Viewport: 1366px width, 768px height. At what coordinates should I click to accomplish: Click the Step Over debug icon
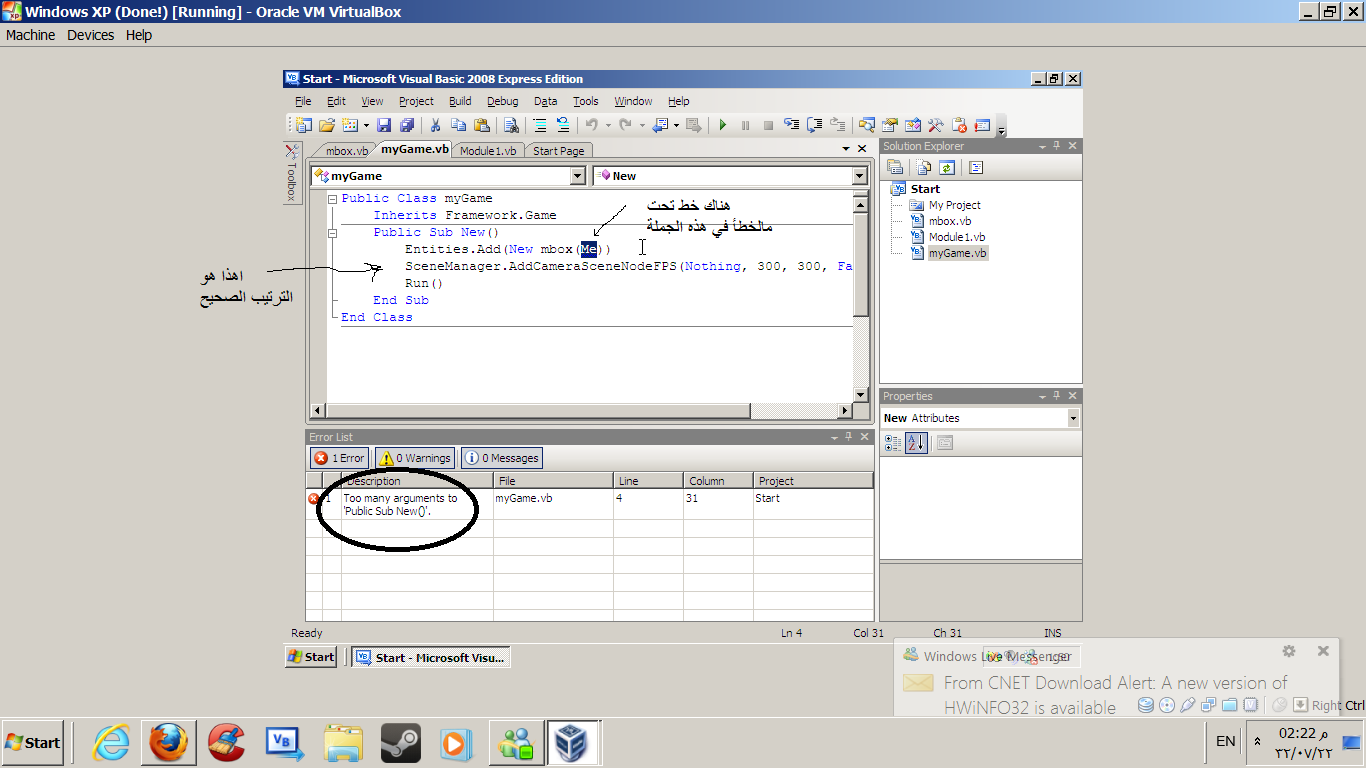click(x=814, y=125)
